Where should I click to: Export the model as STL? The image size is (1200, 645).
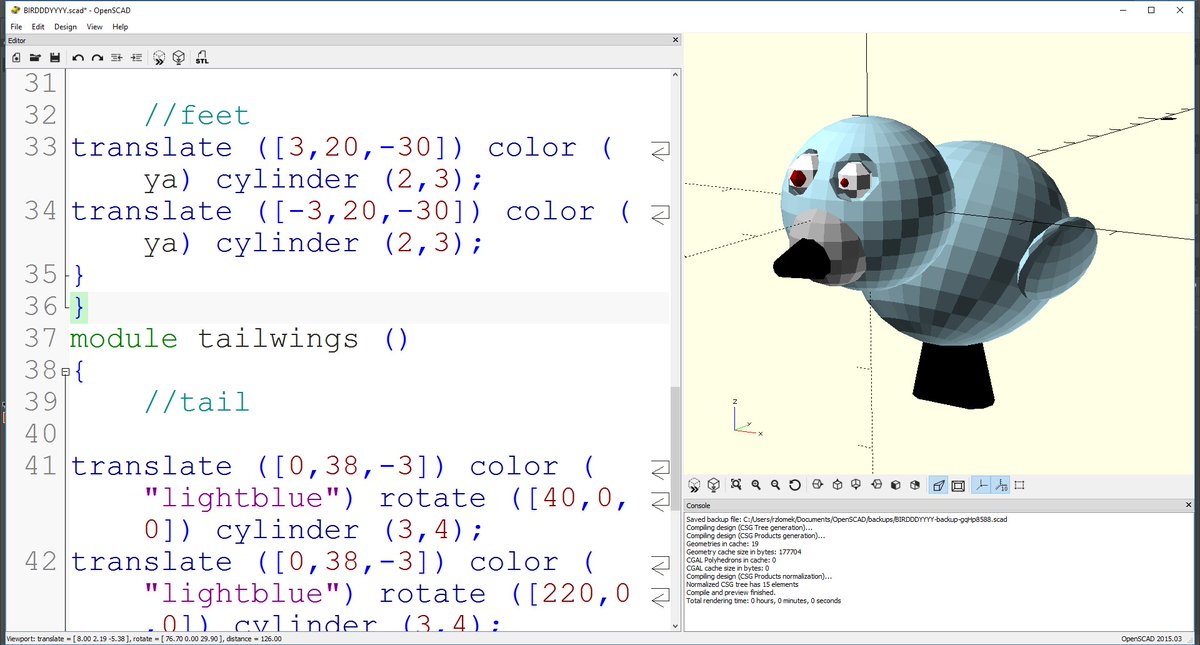tap(202, 58)
